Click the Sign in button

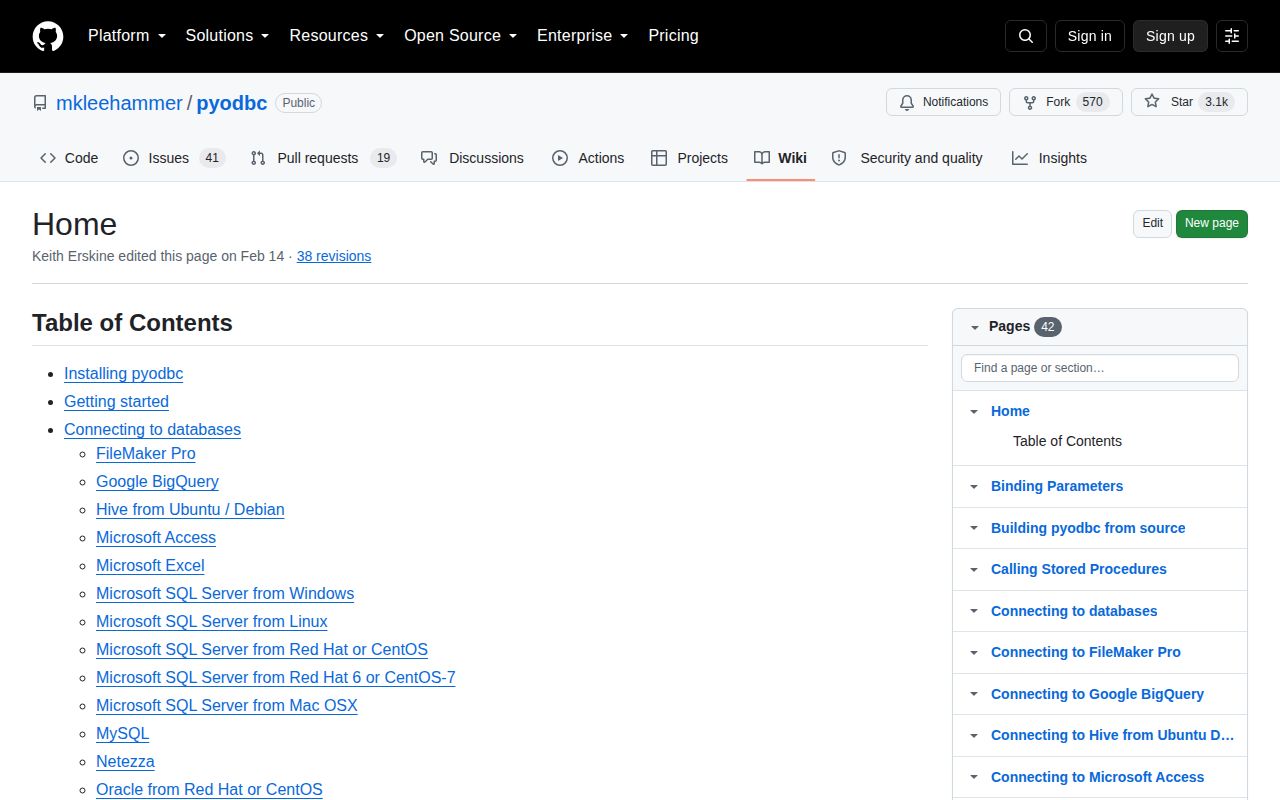(1089, 36)
